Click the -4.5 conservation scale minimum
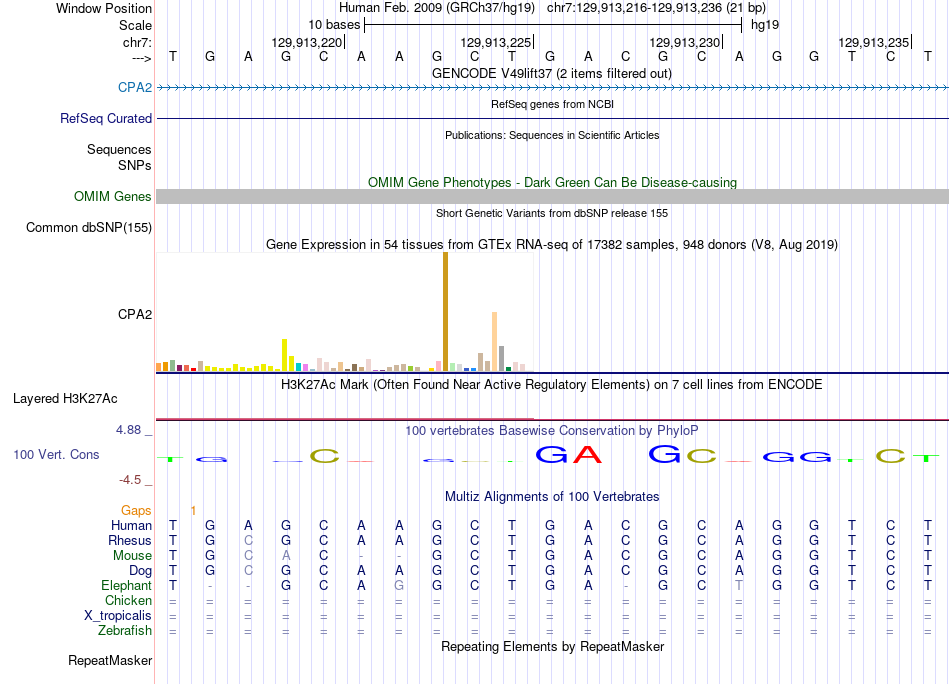This screenshot has height=684, width=950. [130, 480]
